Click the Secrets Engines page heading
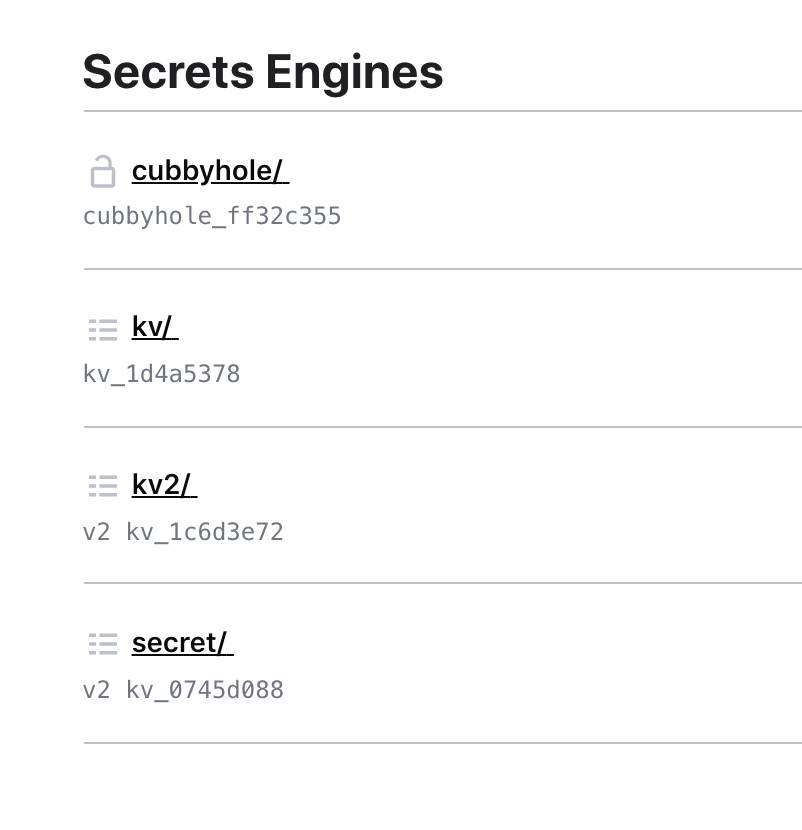 (263, 73)
